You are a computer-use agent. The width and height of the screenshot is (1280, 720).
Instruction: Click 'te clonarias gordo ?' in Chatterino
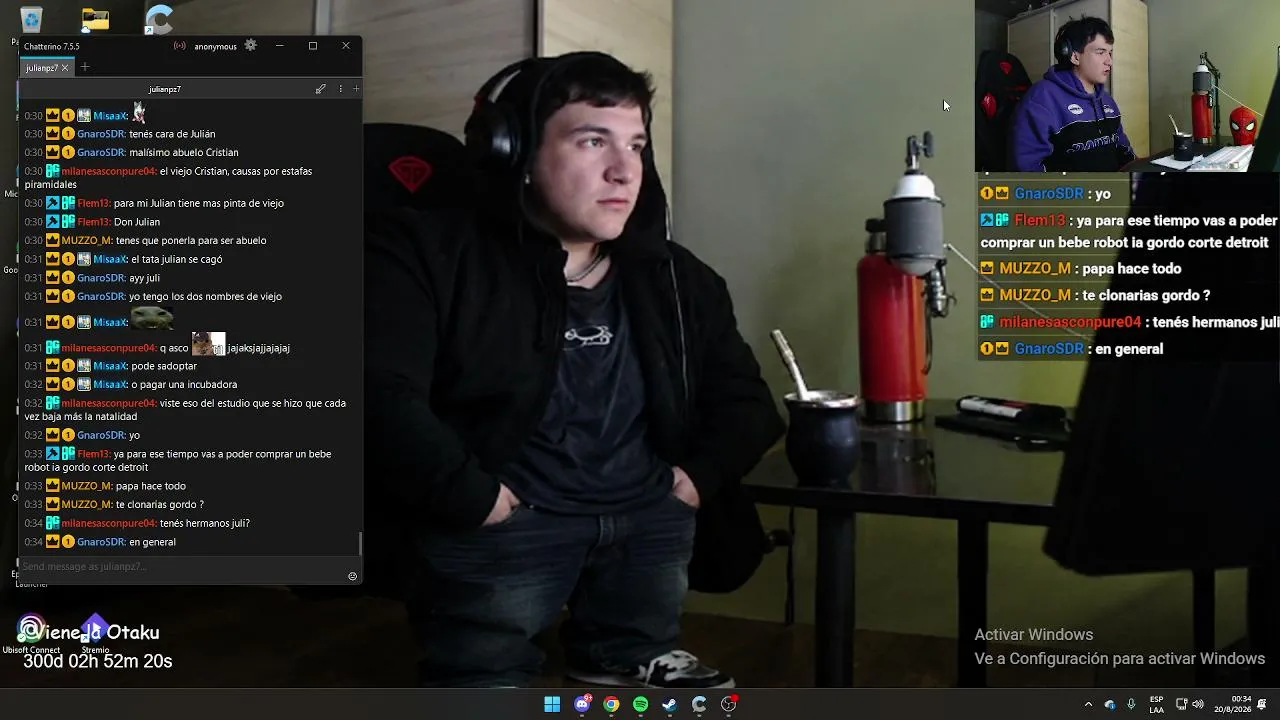click(160, 504)
